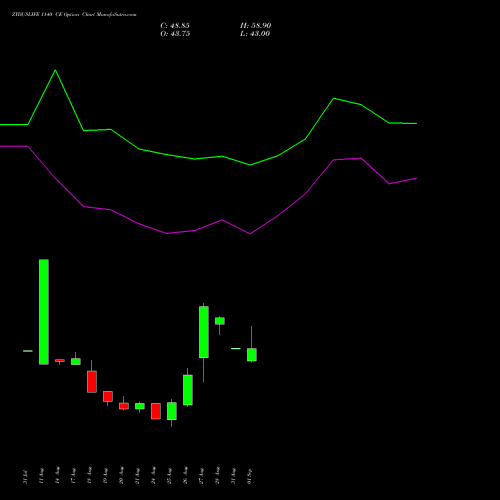Select the green candle above 17 Aug
The height and width of the screenshot is (500, 500).
coord(76,361)
